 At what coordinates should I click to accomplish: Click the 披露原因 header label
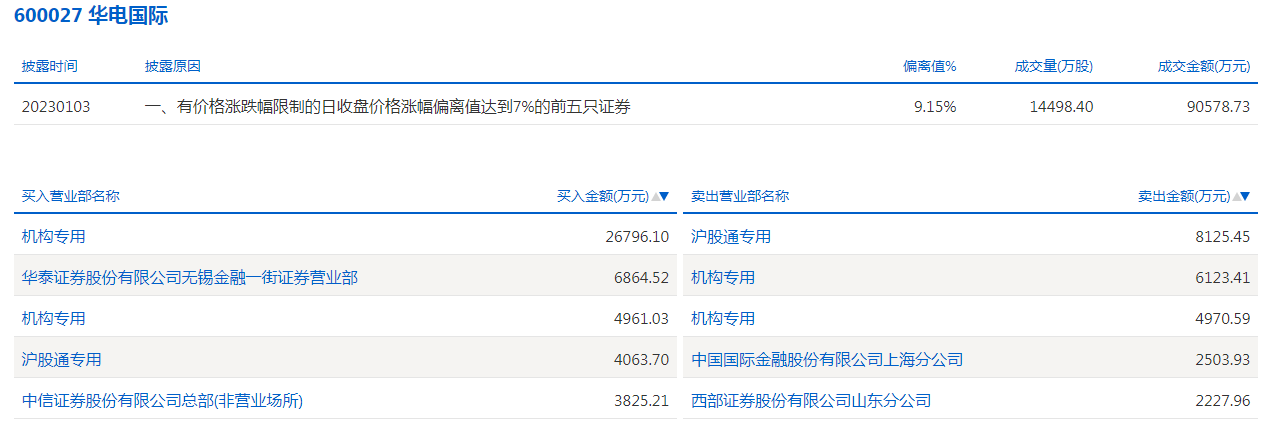point(173,66)
